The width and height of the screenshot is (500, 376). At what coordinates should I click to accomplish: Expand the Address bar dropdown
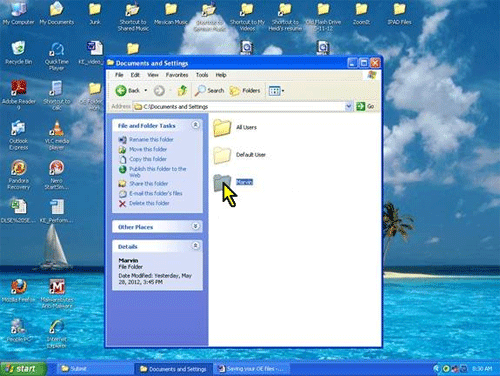coord(348,106)
